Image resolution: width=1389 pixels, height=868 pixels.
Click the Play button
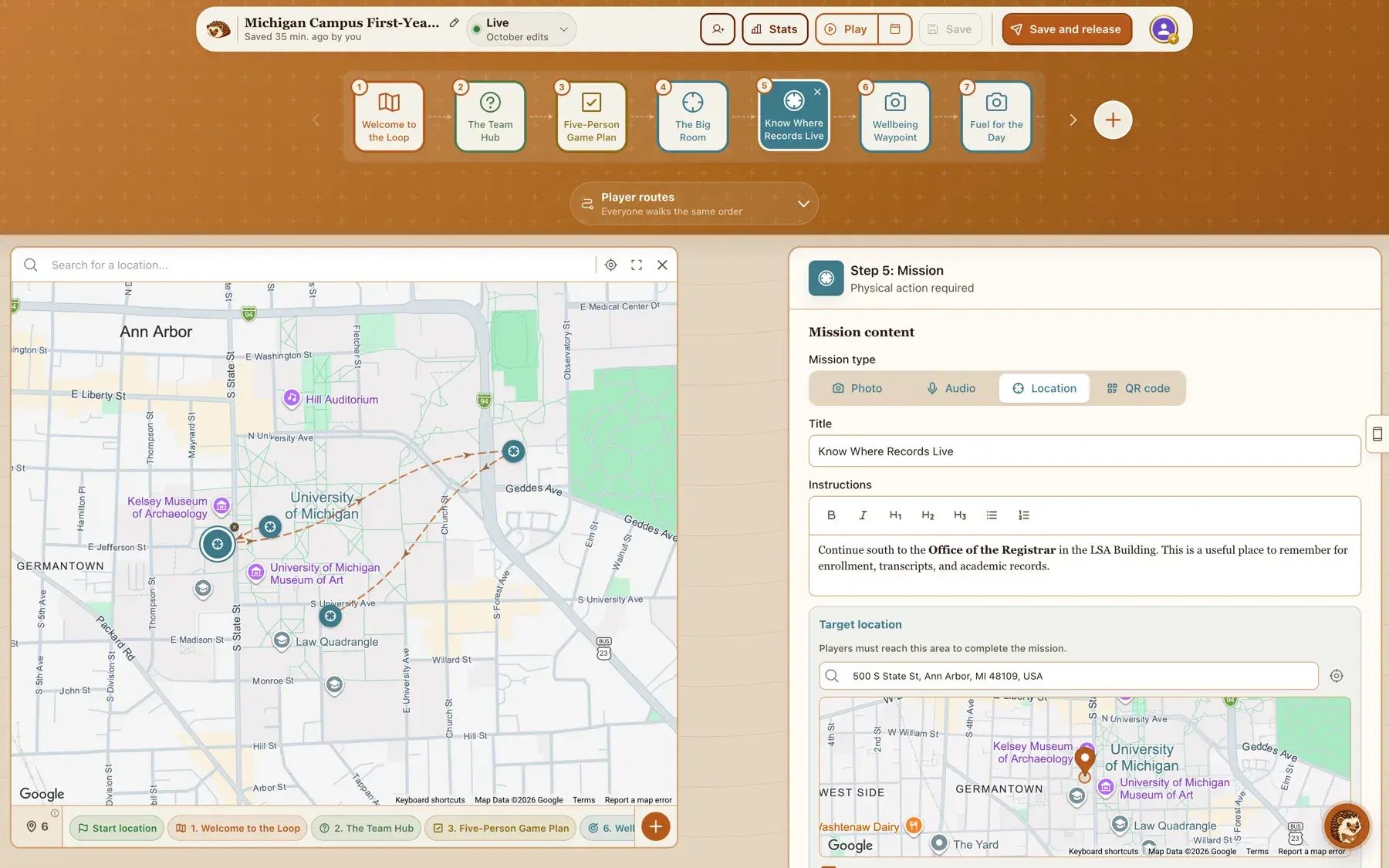pyautogui.click(x=847, y=29)
